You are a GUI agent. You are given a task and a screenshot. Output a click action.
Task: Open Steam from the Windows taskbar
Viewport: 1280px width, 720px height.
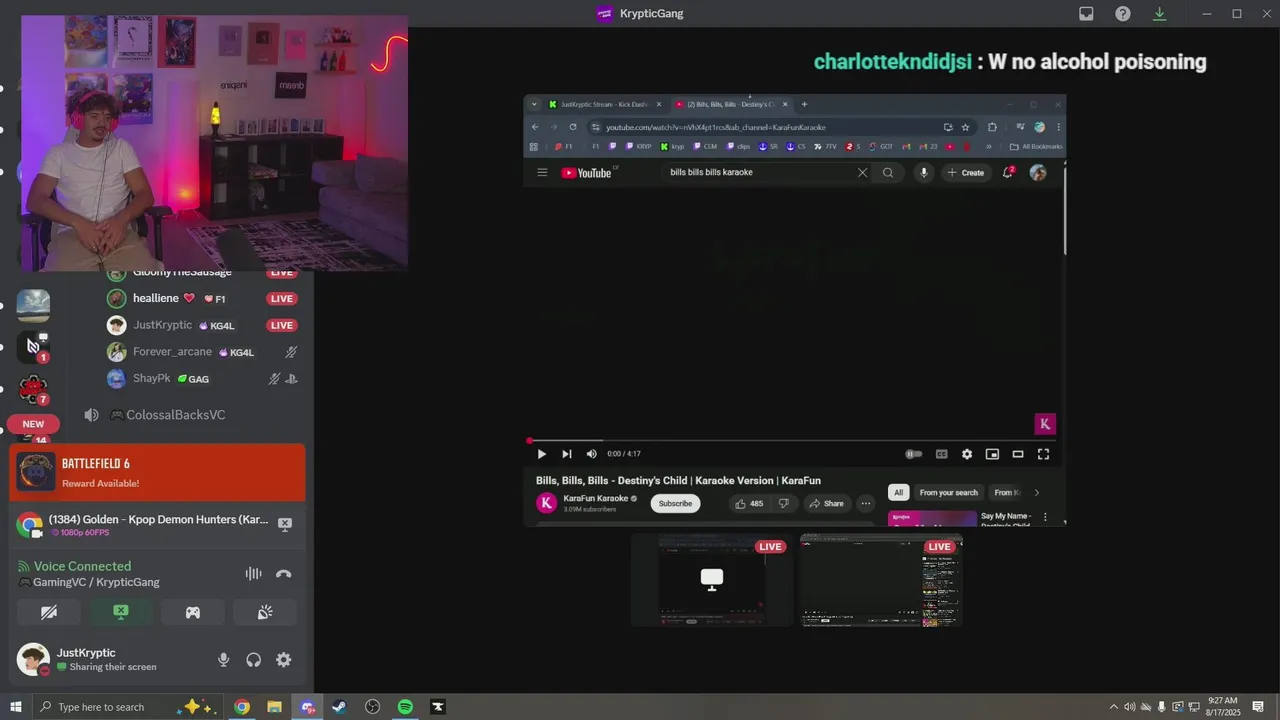[x=339, y=707]
